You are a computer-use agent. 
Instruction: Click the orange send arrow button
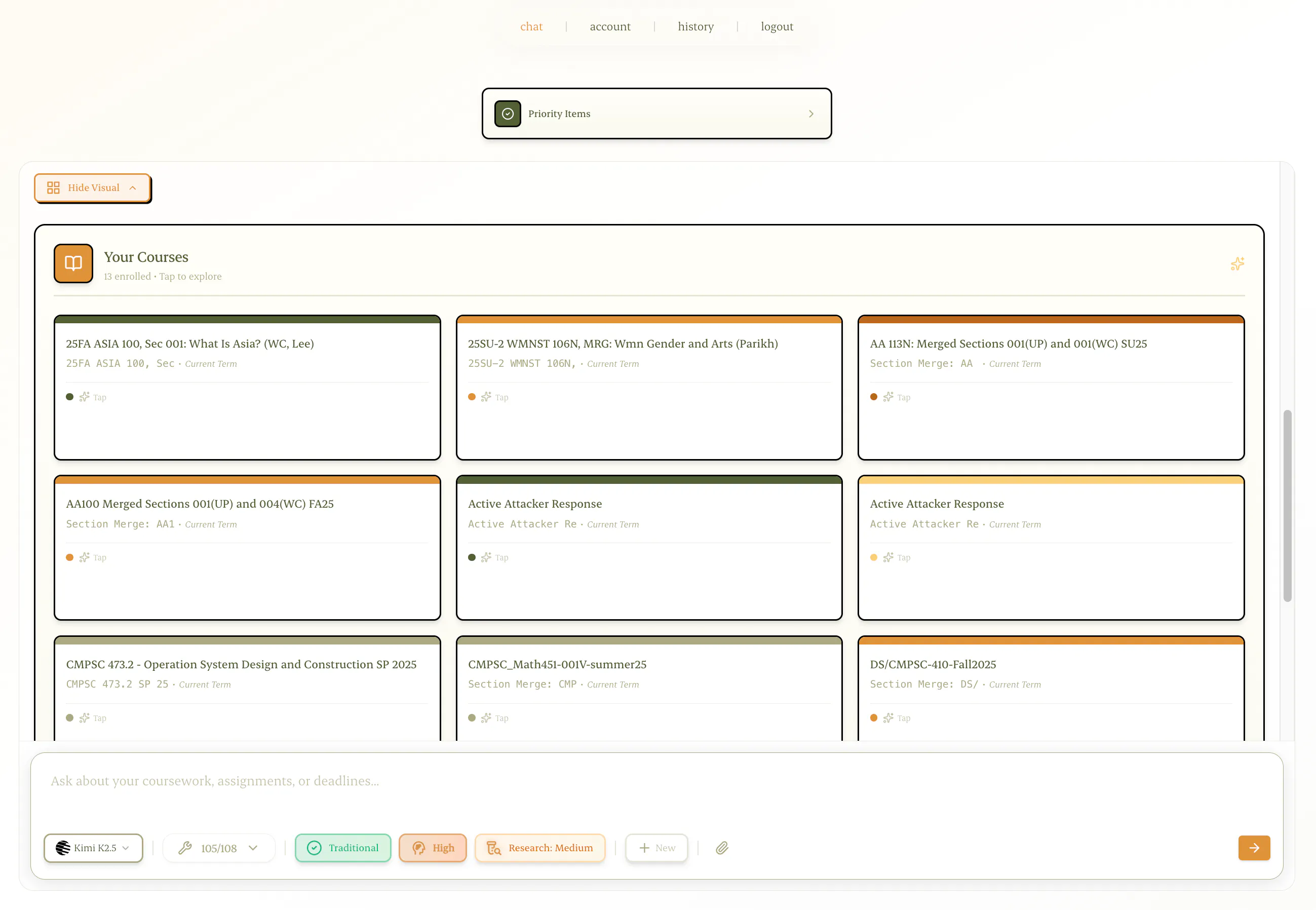1254,848
